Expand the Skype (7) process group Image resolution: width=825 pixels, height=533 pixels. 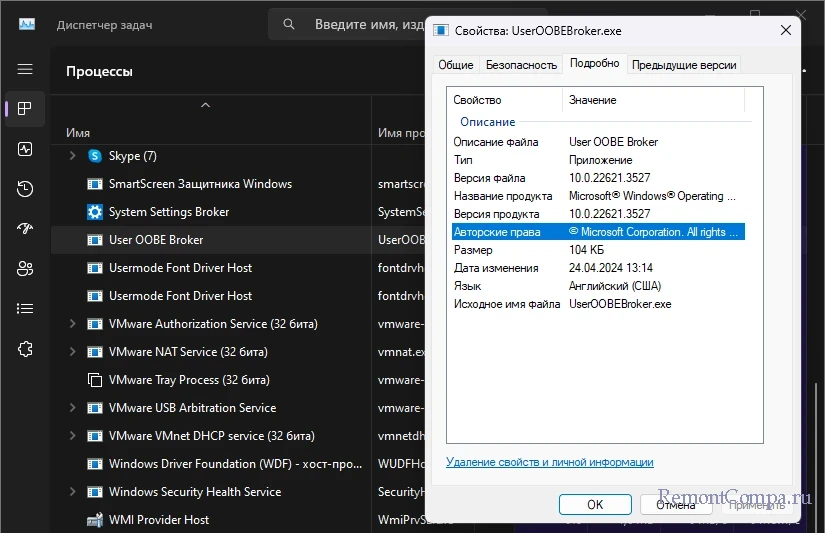(73, 156)
